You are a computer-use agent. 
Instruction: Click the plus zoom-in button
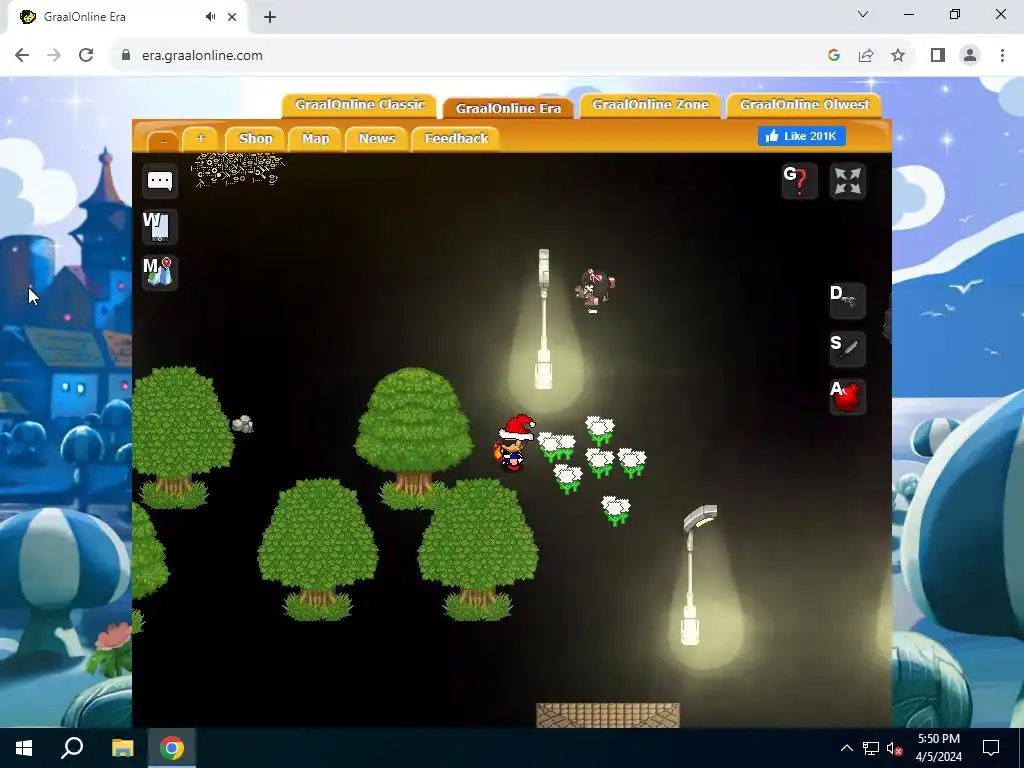point(200,138)
